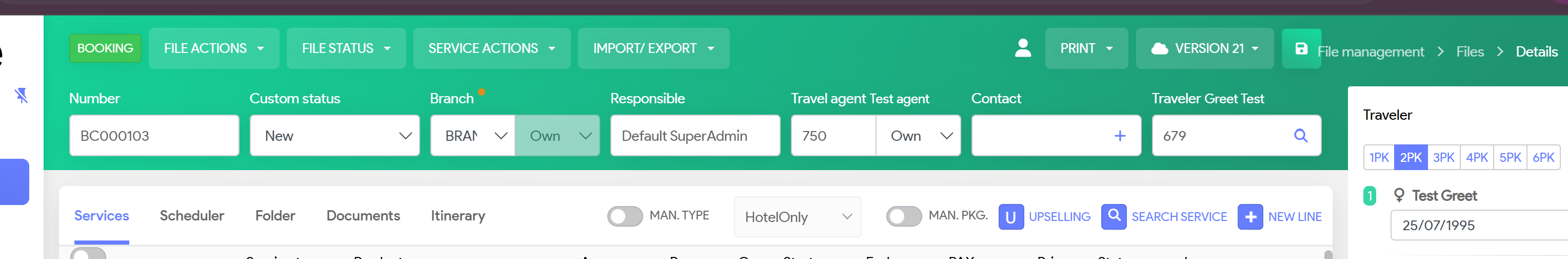Click the green BOOKING button
The width and height of the screenshot is (1568, 259).
(105, 49)
